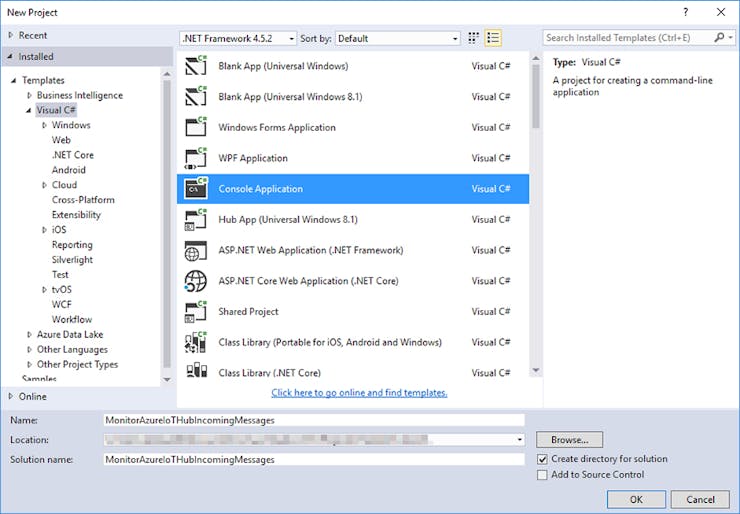Click the project Name input field
This screenshot has height=514, width=740.
coord(314,420)
